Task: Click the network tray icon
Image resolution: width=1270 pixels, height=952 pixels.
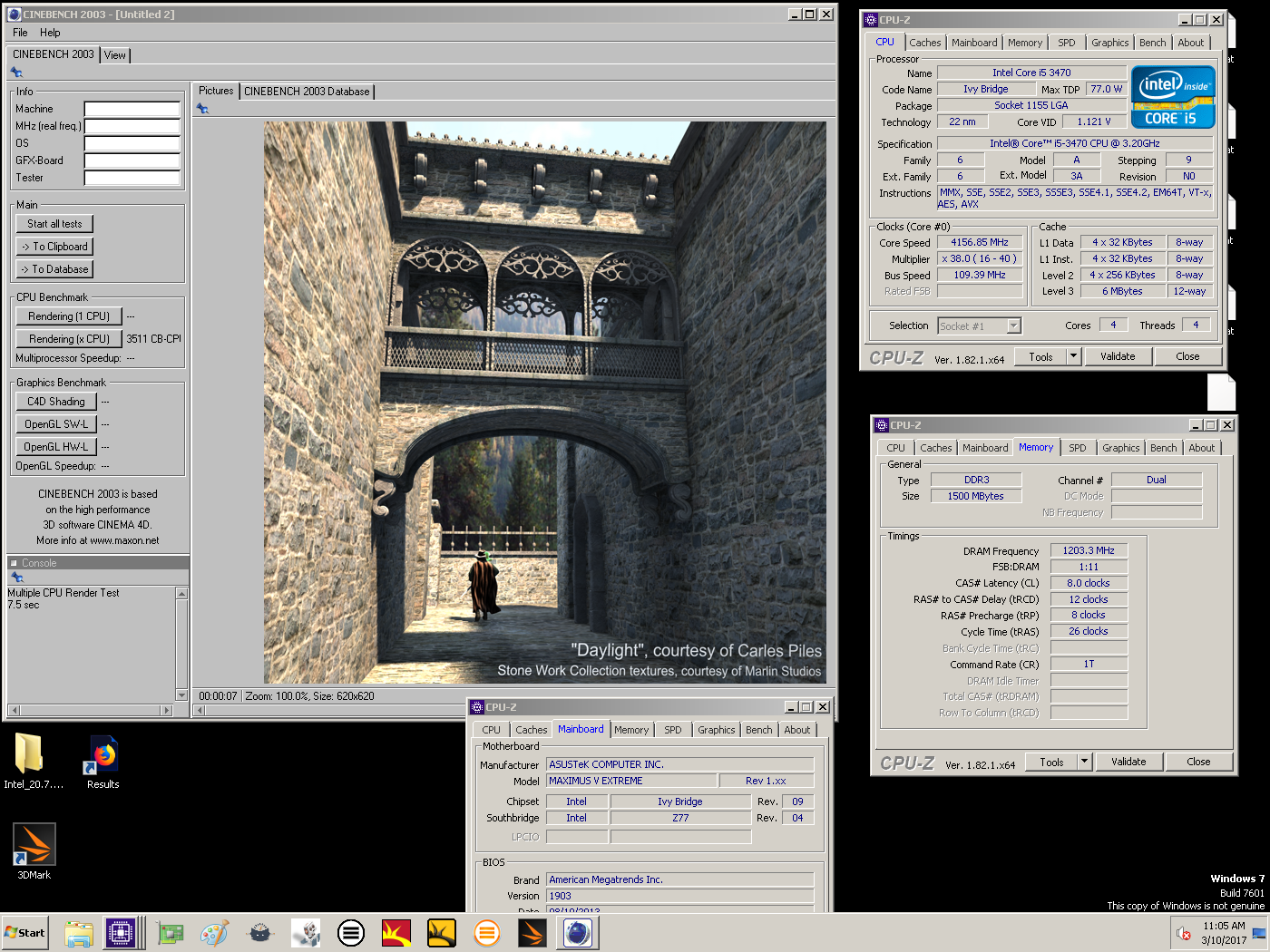Action: tap(1258, 933)
